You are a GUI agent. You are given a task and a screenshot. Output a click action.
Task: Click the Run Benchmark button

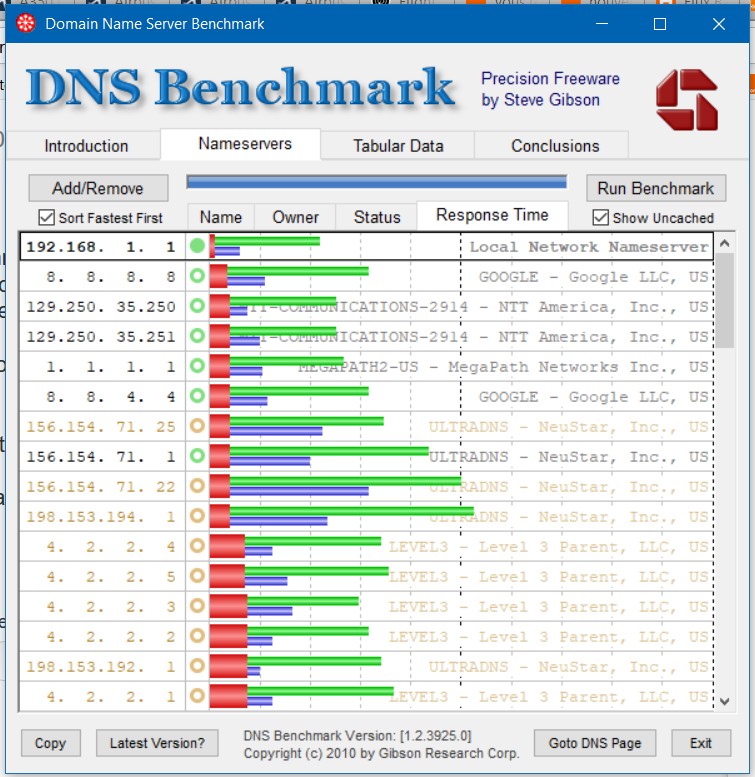[x=656, y=188]
